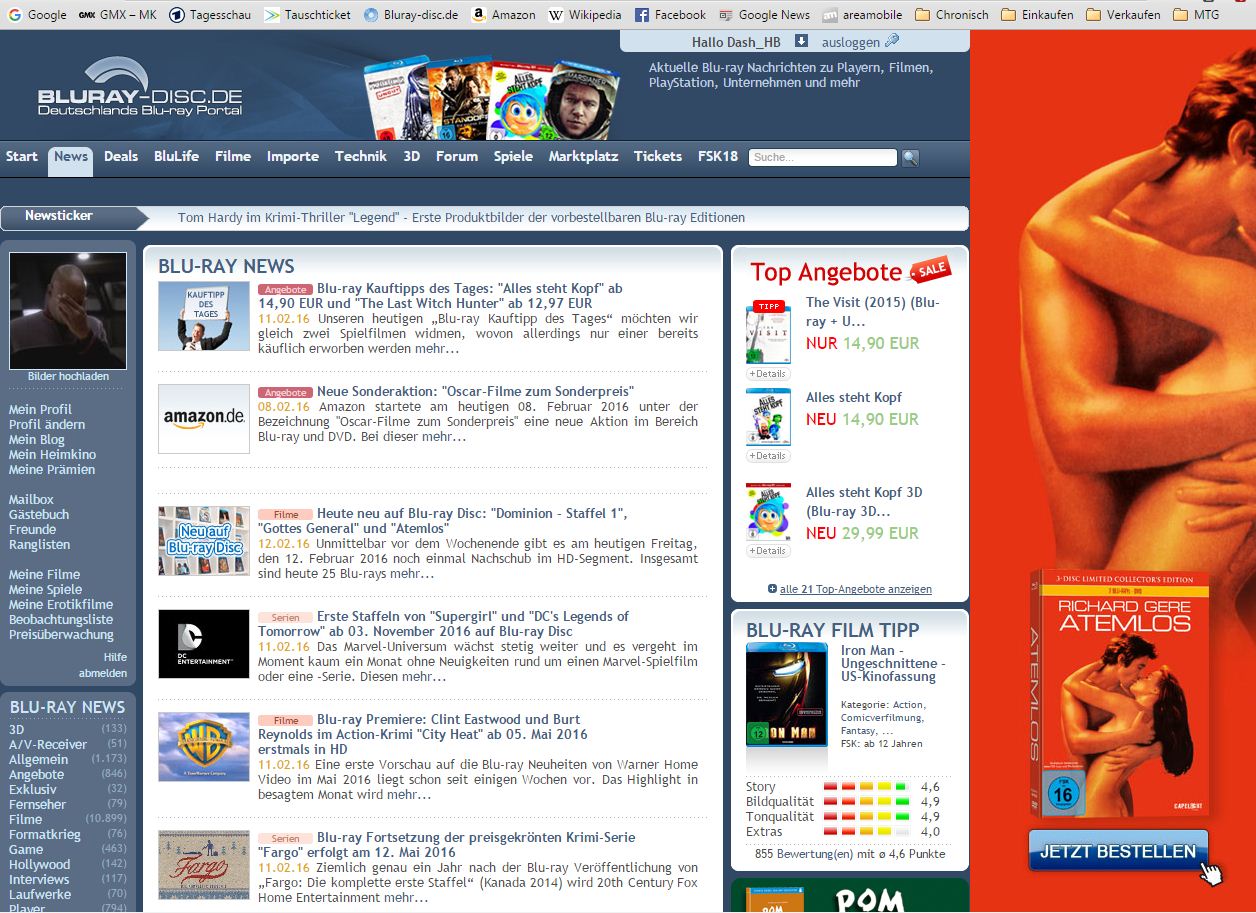
Task: Click the key icon beside ausloggen
Action: click(x=892, y=41)
